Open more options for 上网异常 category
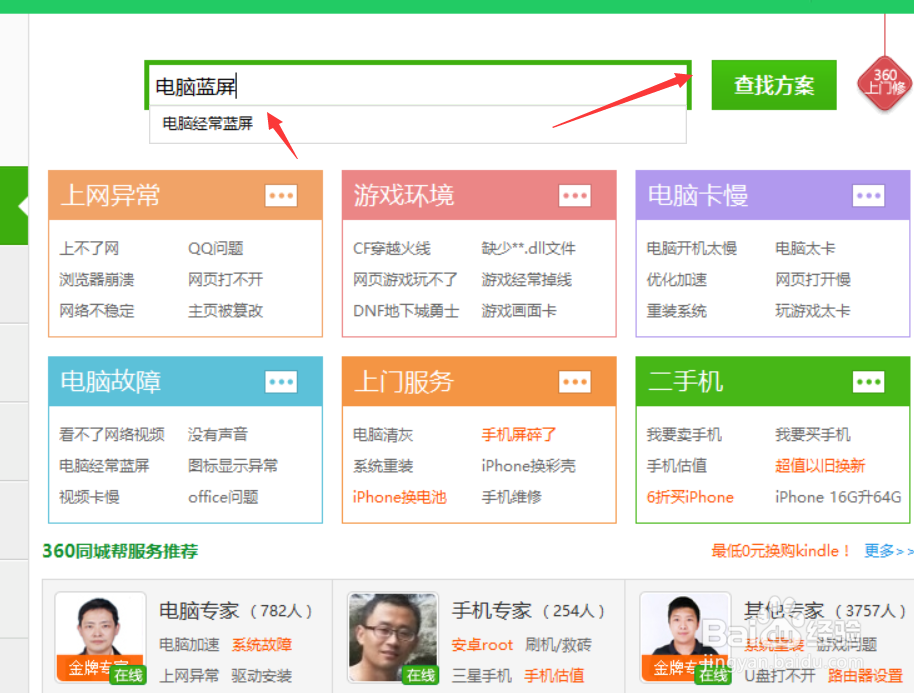914x693 pixels. 281,195
